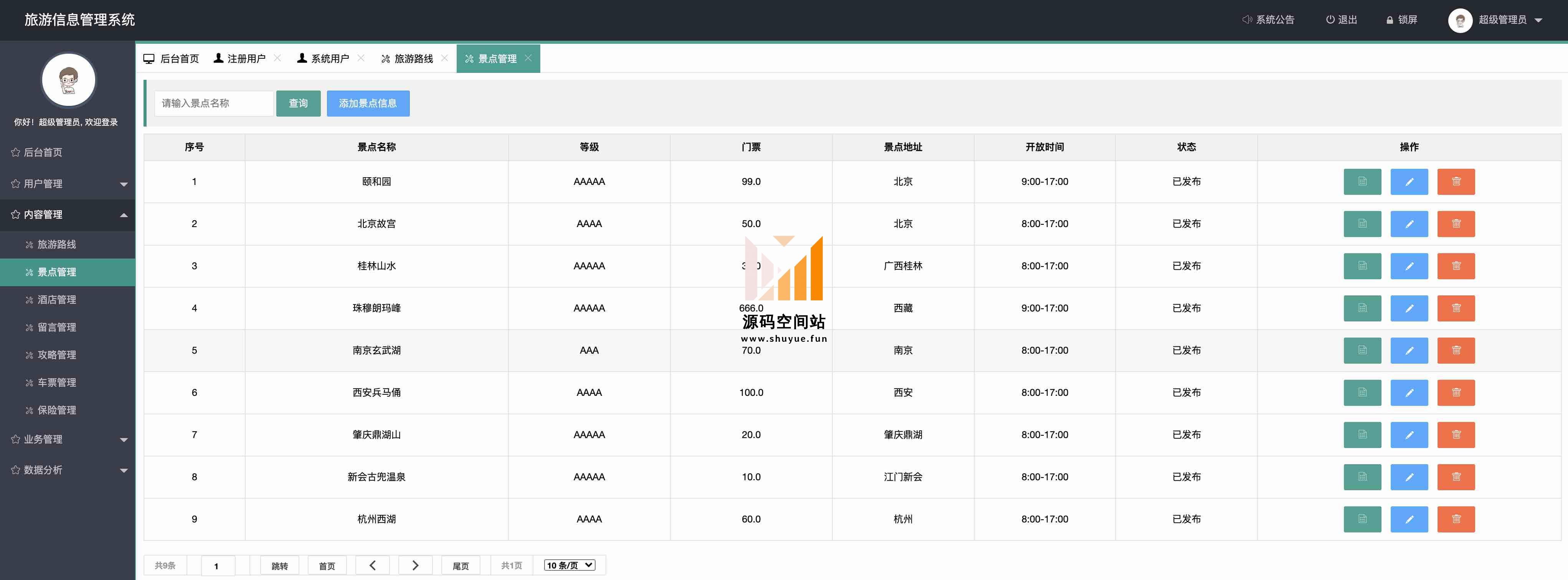Open 系统公告 in the header
1568x580 pixels.
pos(1269,20)
